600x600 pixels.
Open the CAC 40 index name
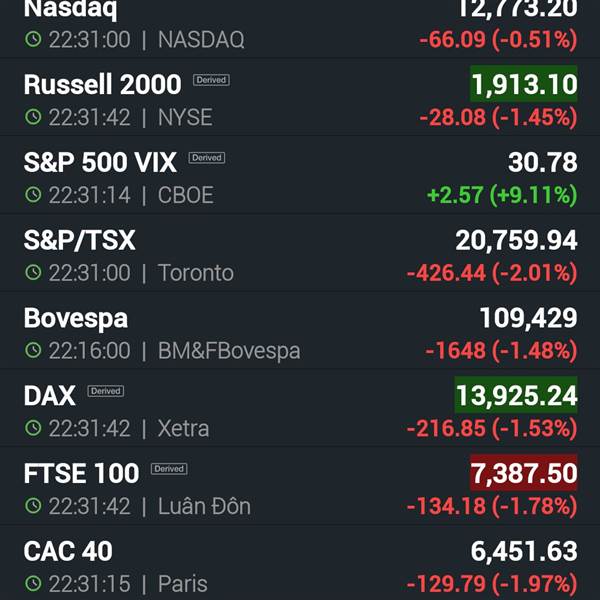pyautogui.click(x=68, y=551)
